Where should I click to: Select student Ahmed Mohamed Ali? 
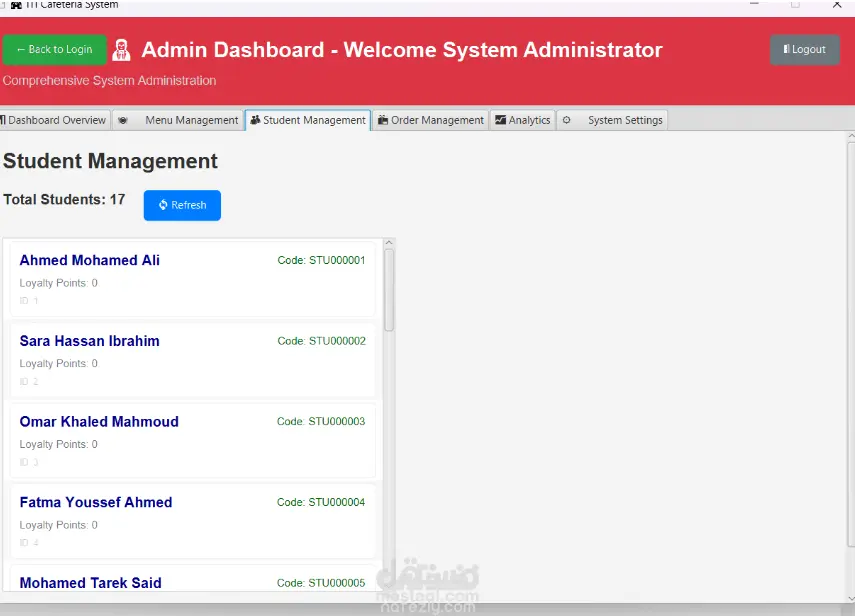(192, 279)
